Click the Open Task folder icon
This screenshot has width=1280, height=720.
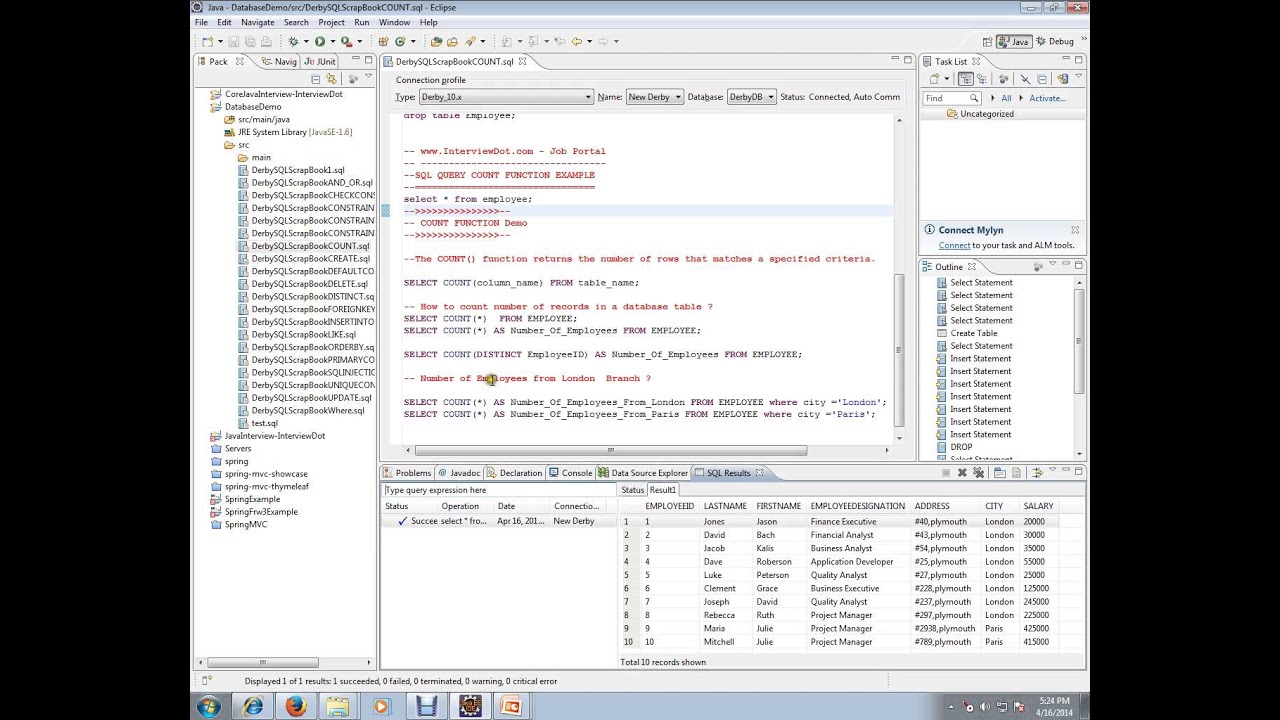(452, 41)
